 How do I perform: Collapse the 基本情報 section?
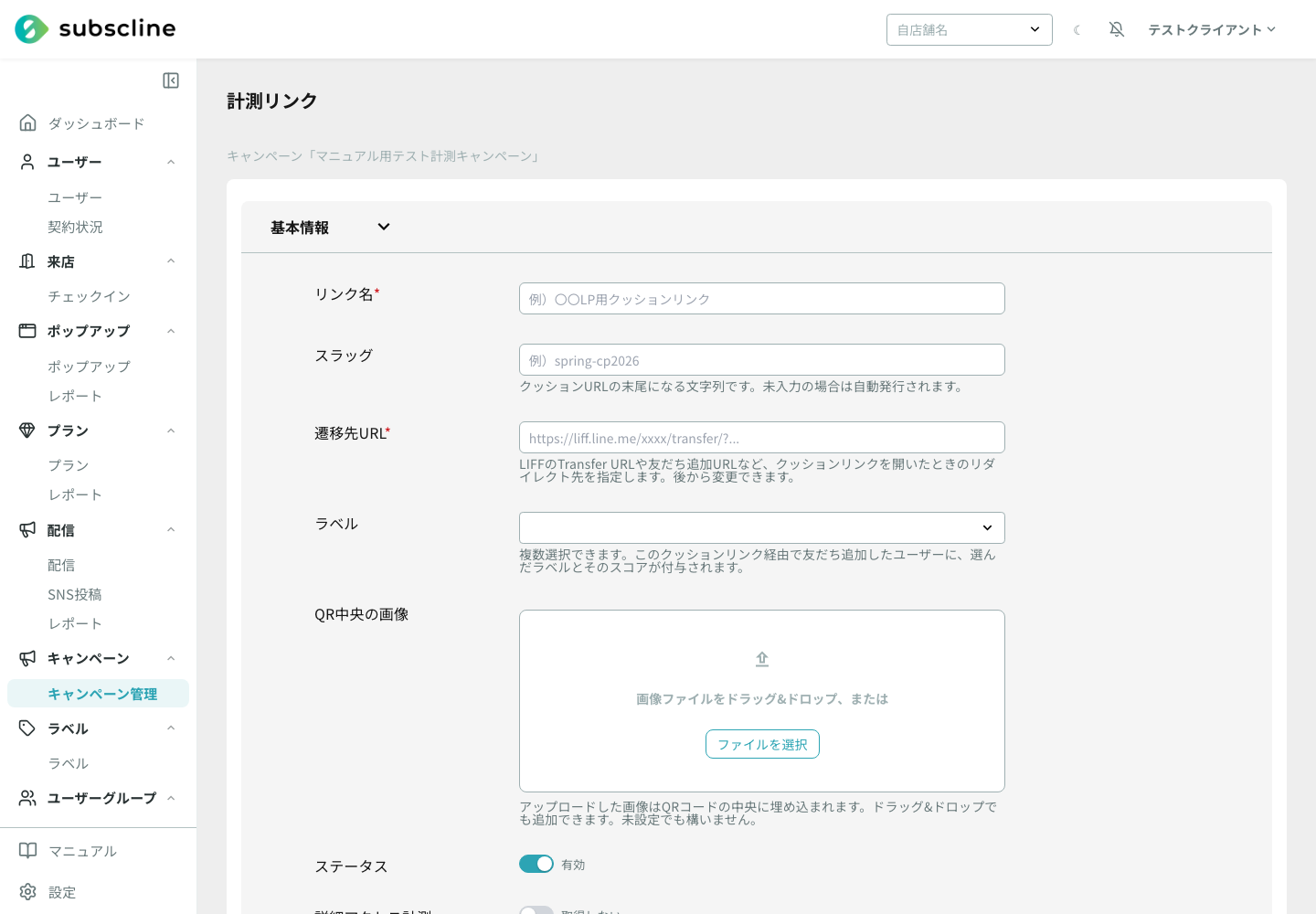coord(384,227)
